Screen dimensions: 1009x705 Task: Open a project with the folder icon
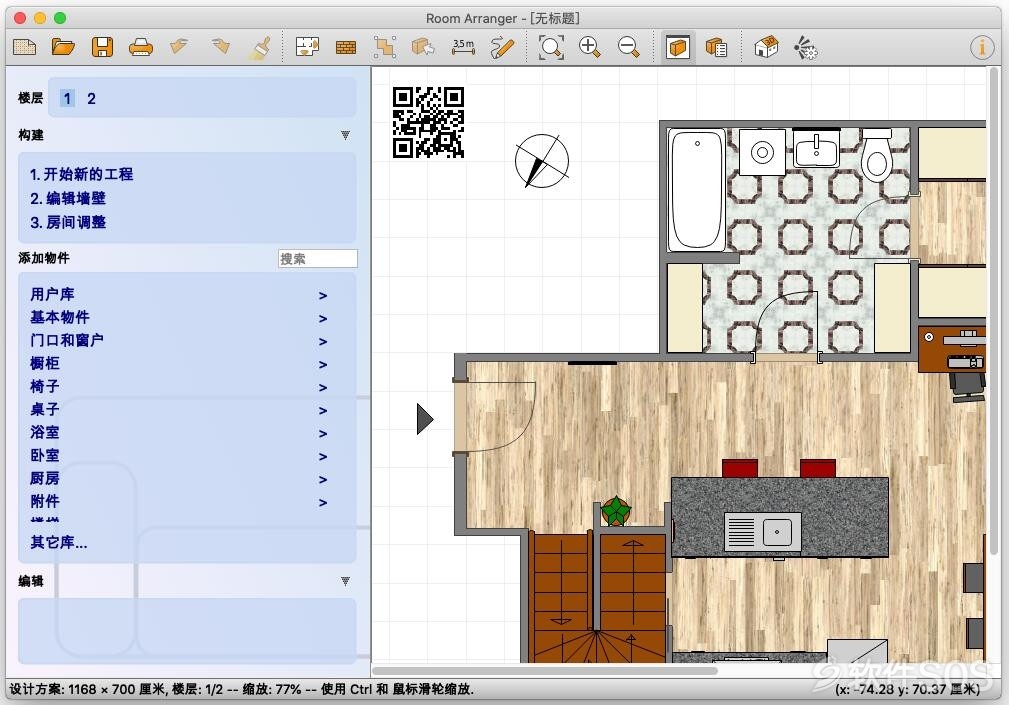click(63, 47)
